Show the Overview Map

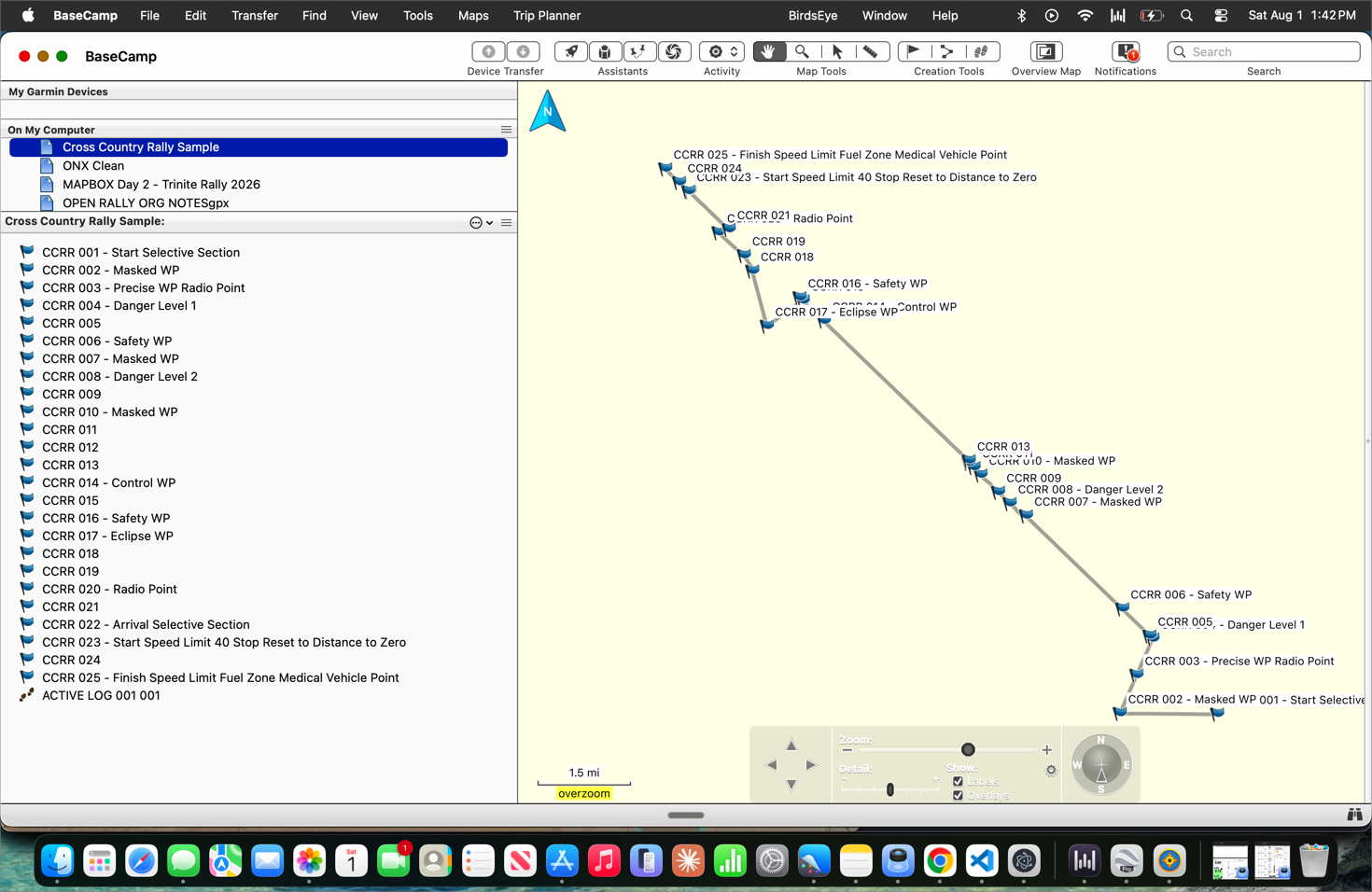tap(1045, 51)
